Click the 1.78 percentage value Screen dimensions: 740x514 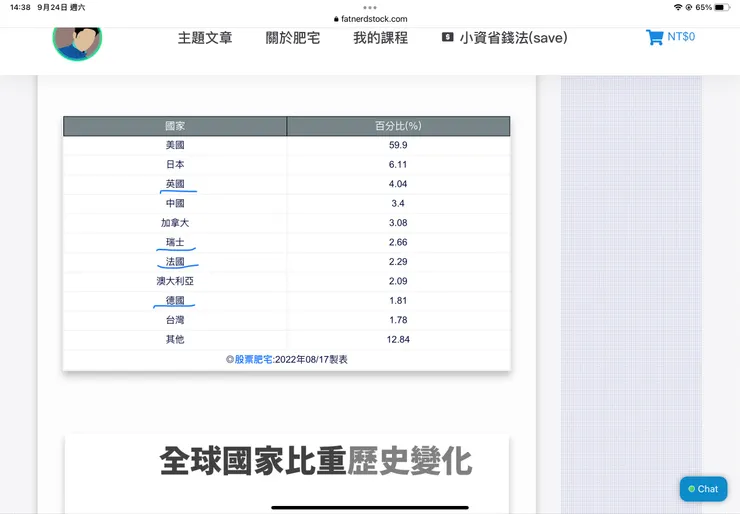(398, 320)
